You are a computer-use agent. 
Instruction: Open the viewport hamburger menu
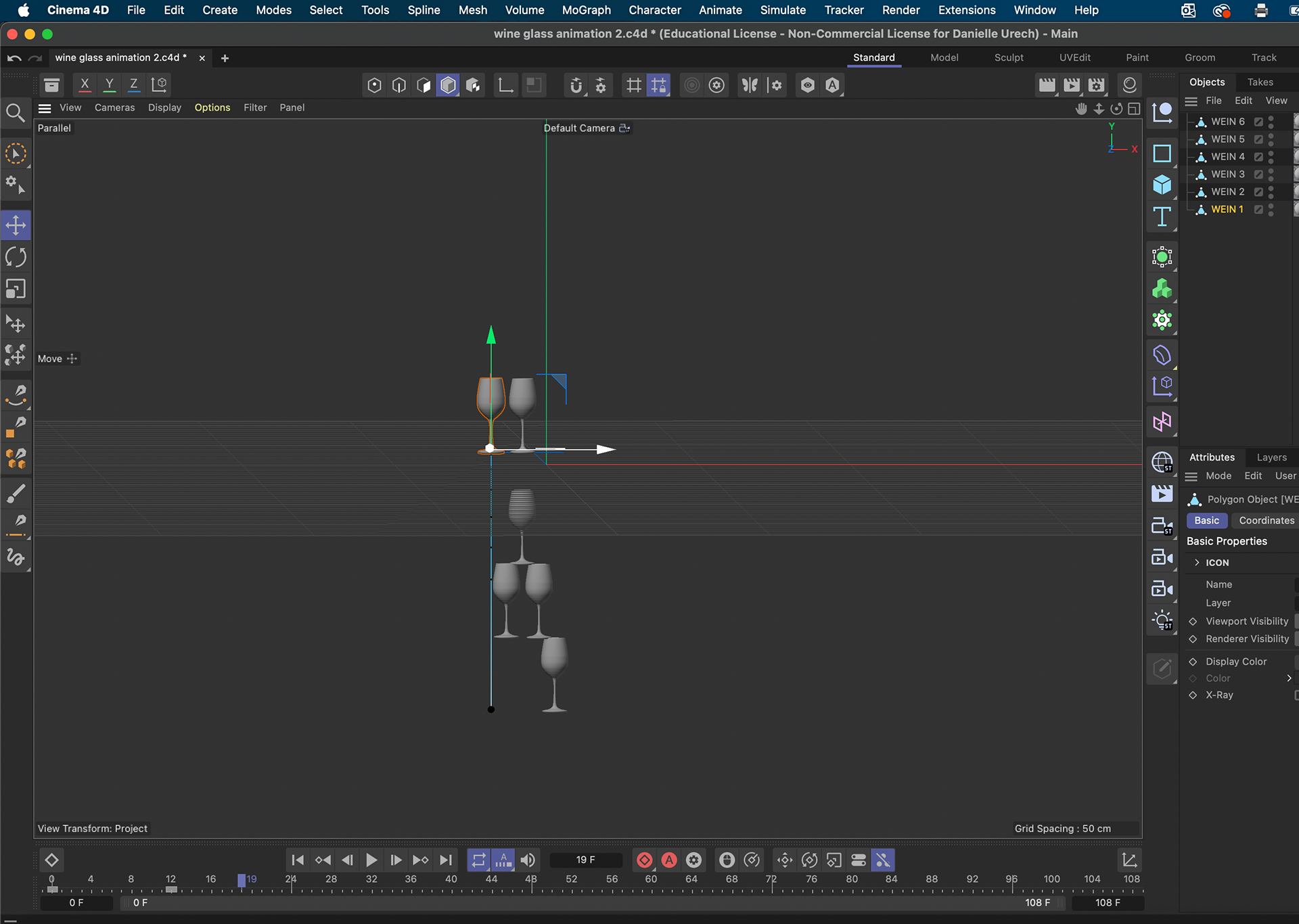[45, 108]
